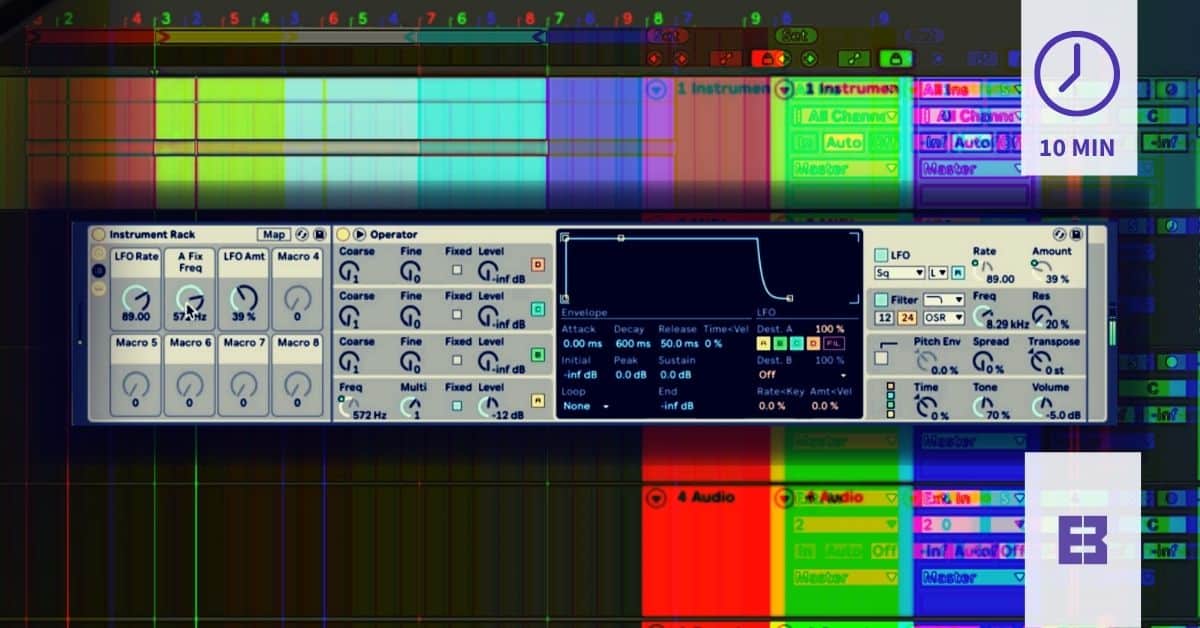
Task: Enable Fixed mode for oscillator C
Action: (457, 315)
